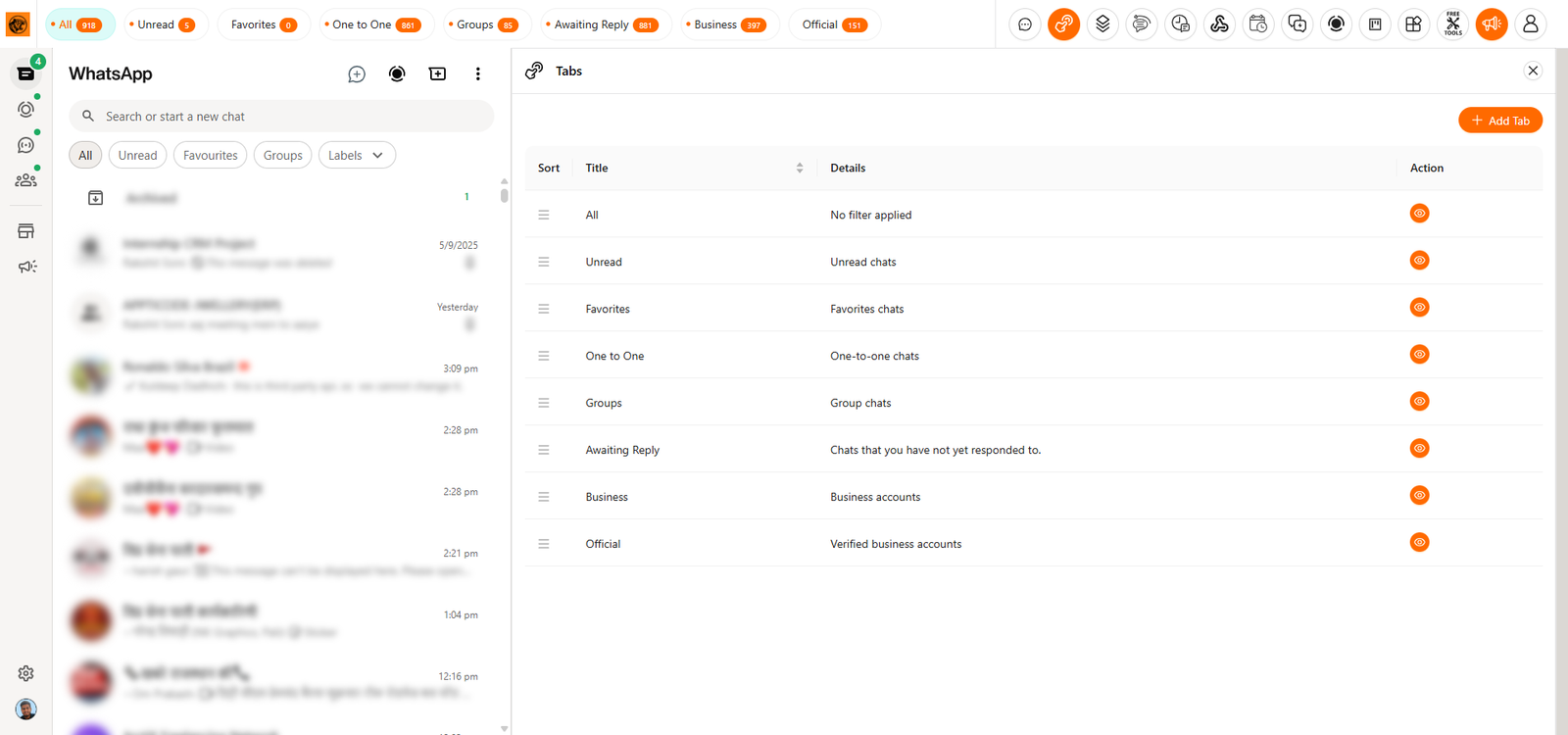Open the chat dated 5/9/2025
Viewport: 1568px width, 735px height.
[280, 252]
